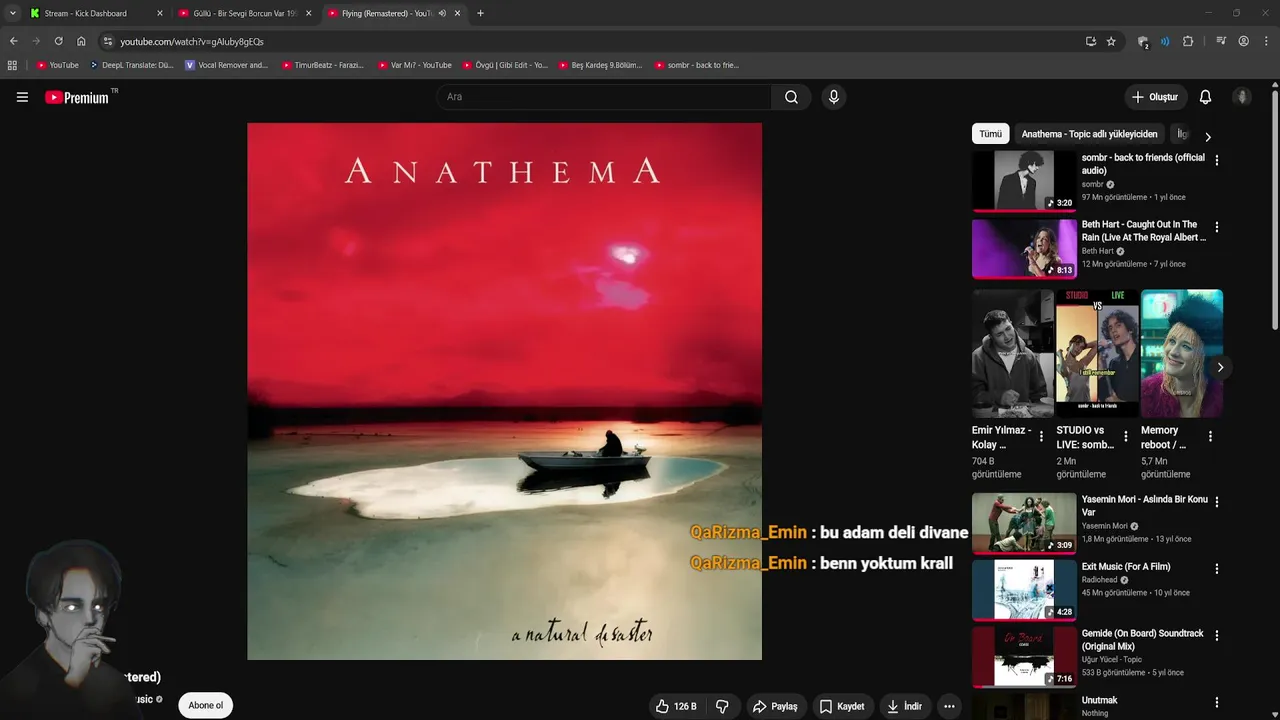Open the YouTube hamburger guide menu
This screenshot has width=1280, height=720.
pyautogui.click(x=22, y=97)
